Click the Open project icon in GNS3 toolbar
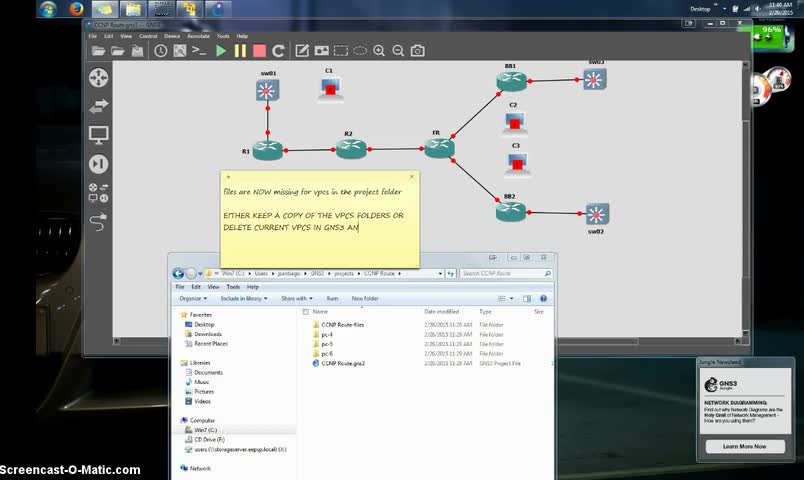The width and height of the screenshot is (804, 480). tap(118, 51)
